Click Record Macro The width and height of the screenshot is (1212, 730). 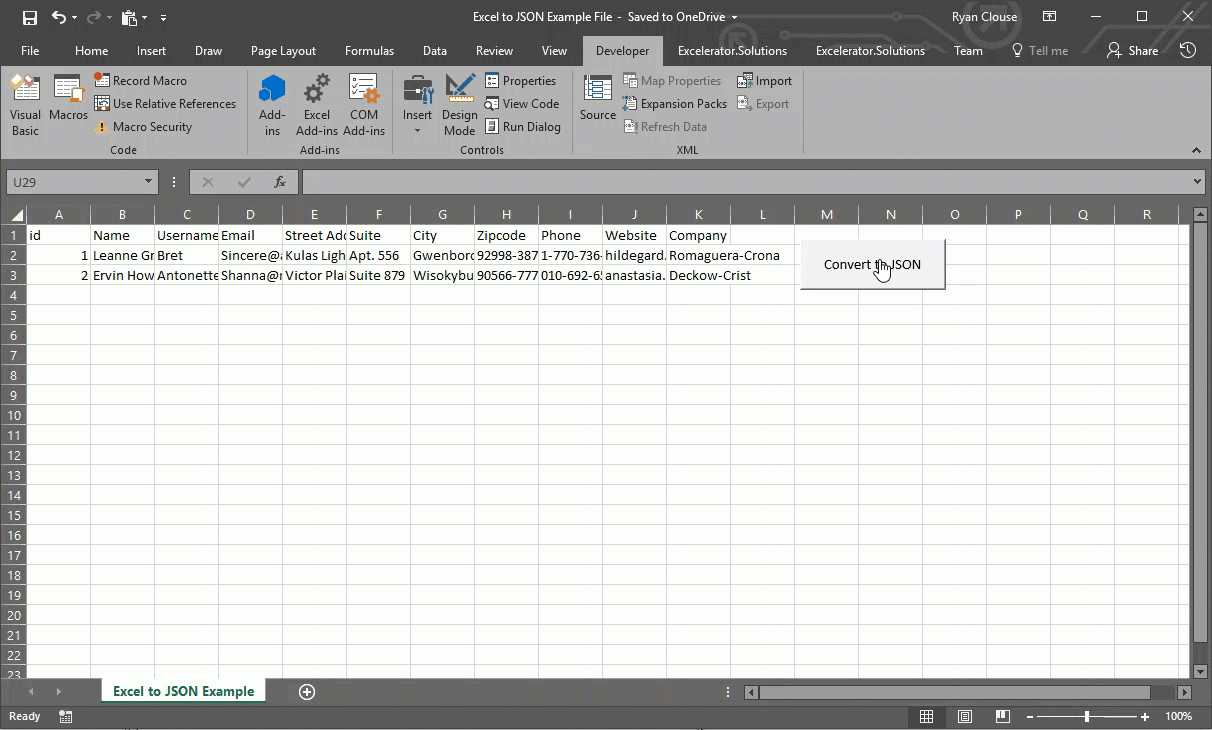(x=142, y=80)
